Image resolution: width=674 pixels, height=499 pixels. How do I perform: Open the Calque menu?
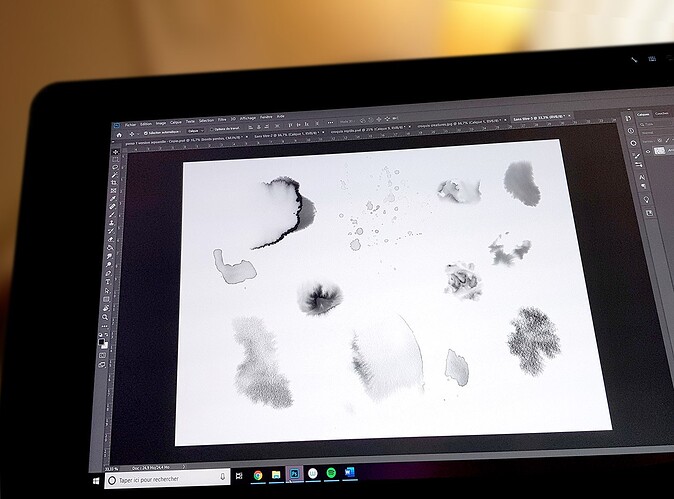(176, 122)
